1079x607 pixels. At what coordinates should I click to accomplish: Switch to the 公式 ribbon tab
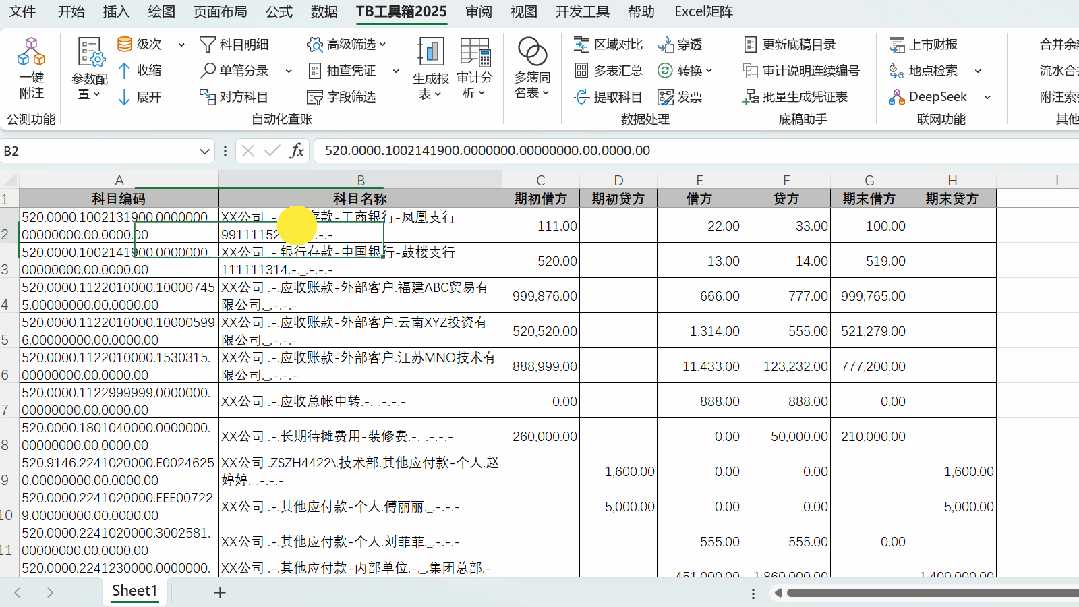[x=279, y=12]
